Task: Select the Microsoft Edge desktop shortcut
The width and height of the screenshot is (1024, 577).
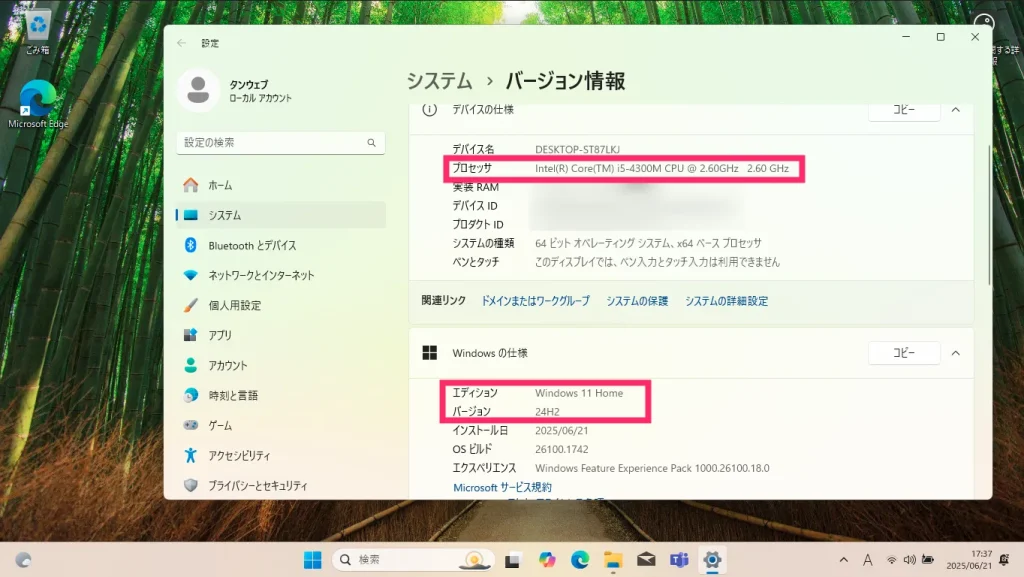Action: (x=38, y=104)
